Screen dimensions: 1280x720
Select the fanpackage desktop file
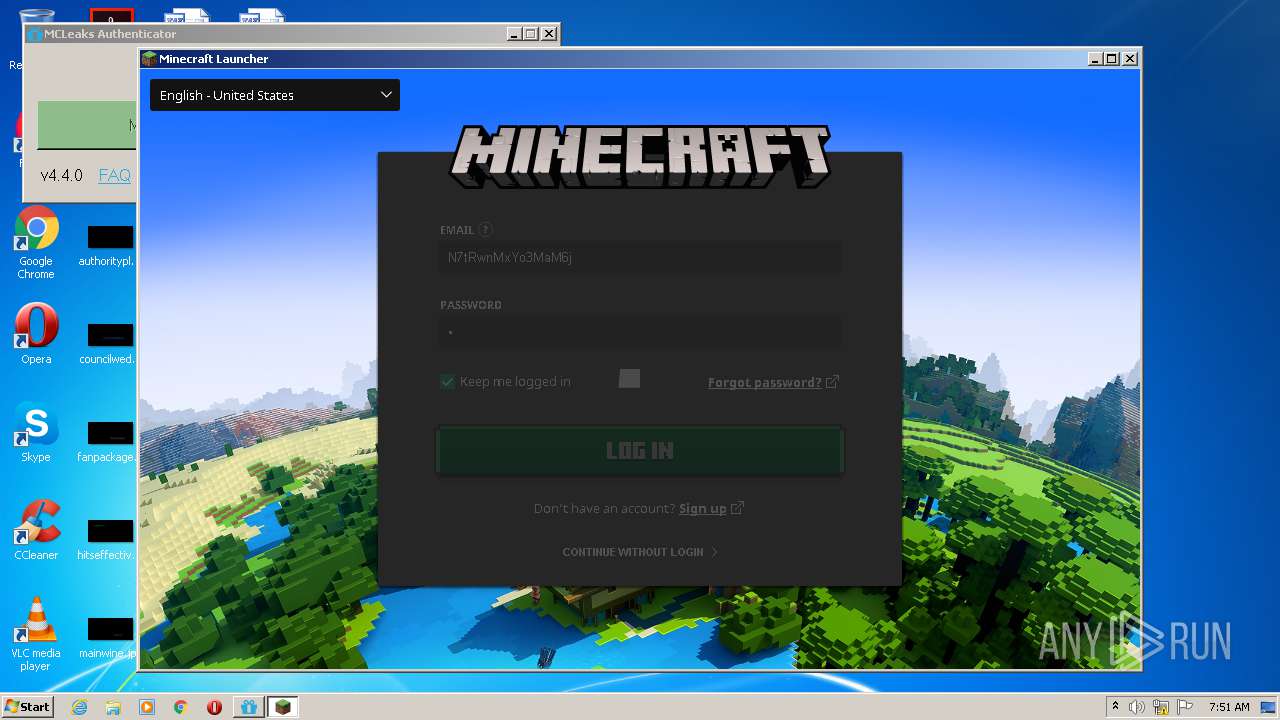[109, 442]
